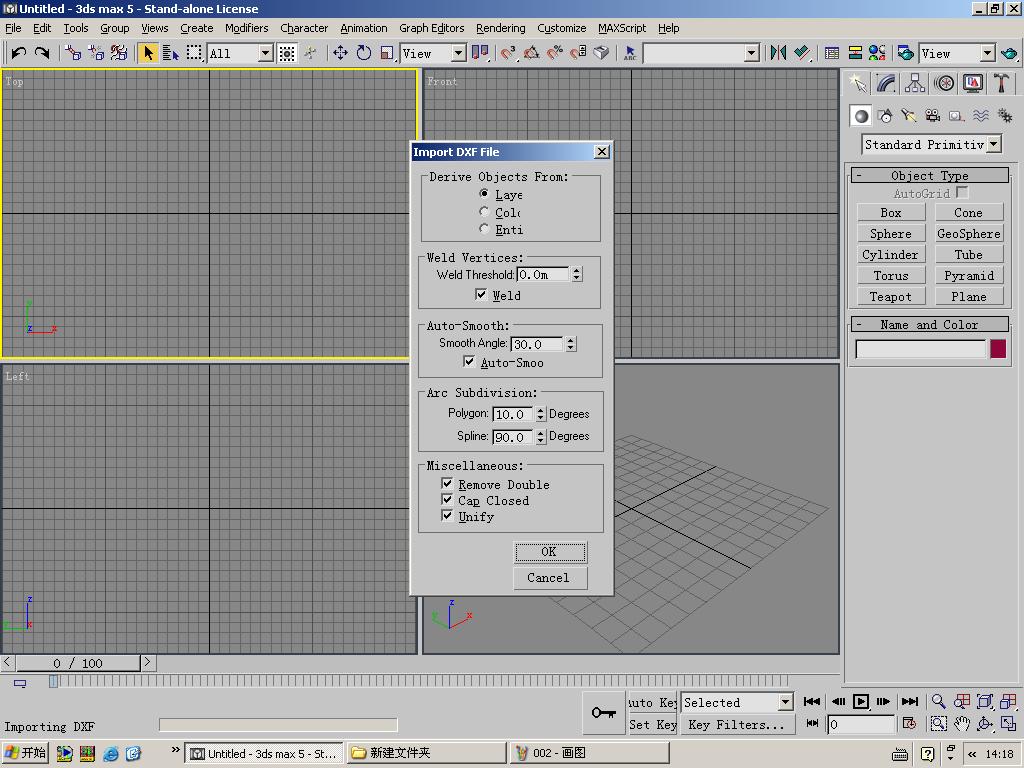Viewport: 1024px width, 768px height.
Task: Open the Motion command panel tab
Action: (x=944, y=83)
